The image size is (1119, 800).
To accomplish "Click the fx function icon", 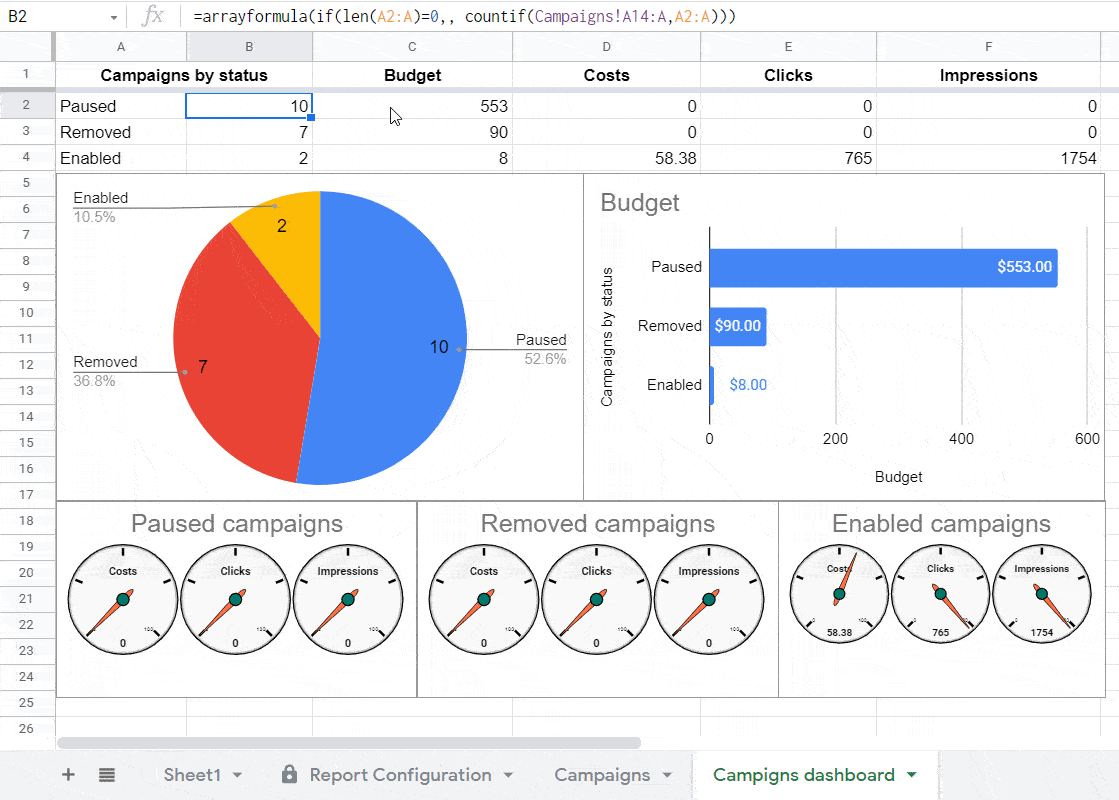I will 152,16.
